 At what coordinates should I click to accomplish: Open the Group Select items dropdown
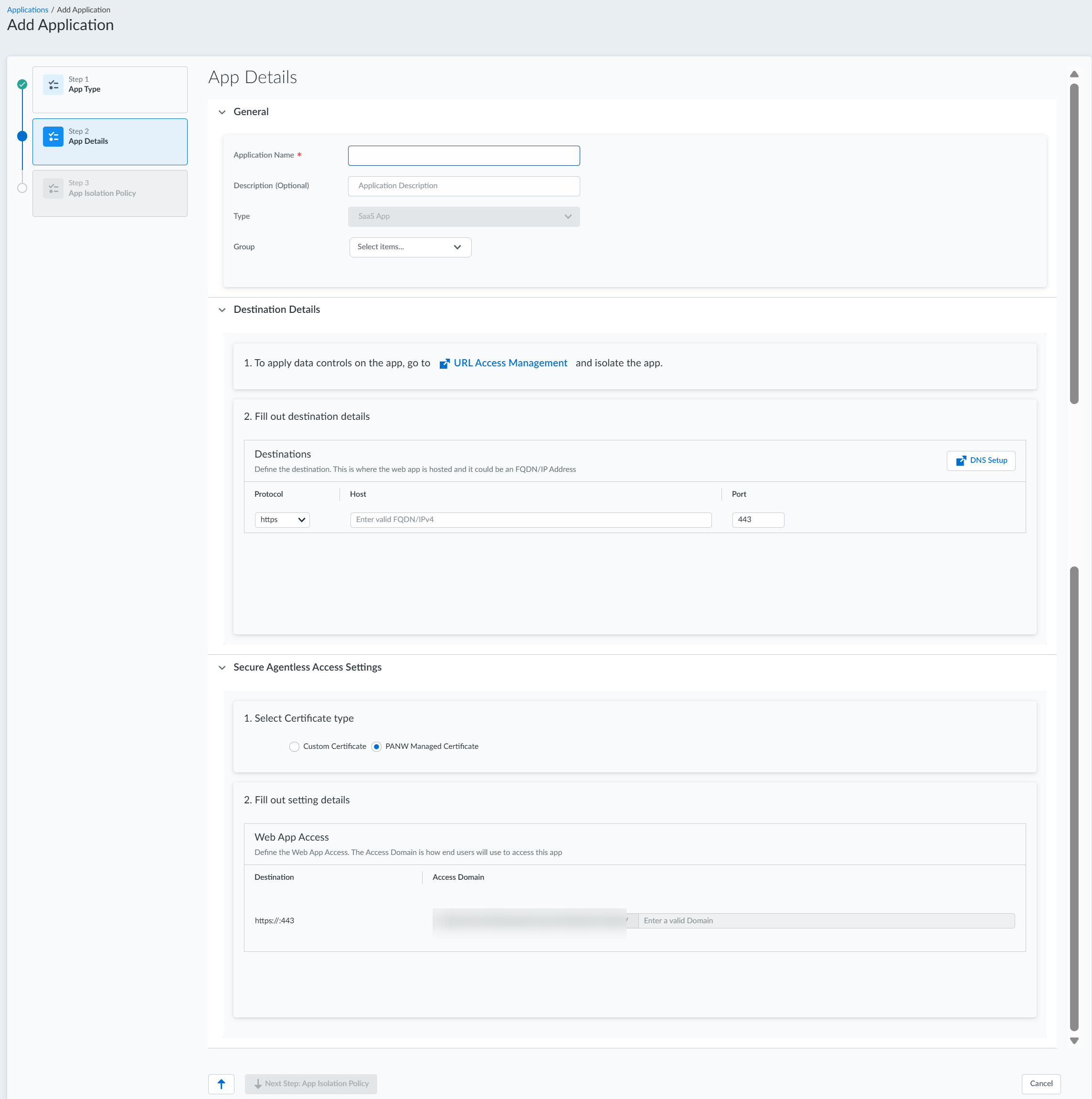click(x=410, y=247)
